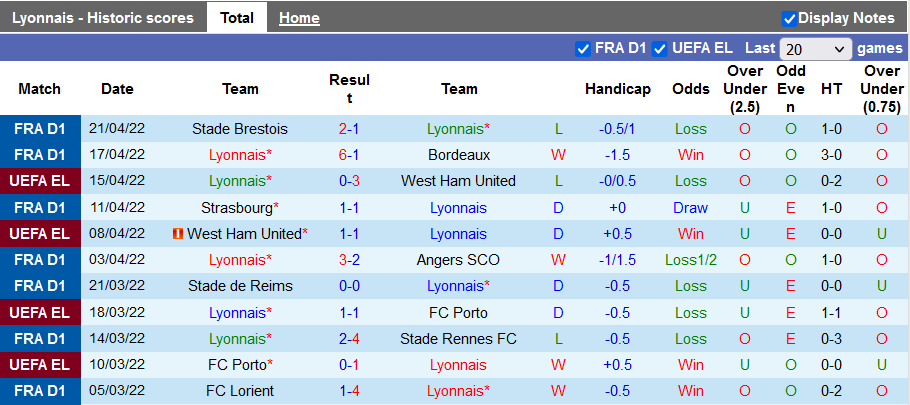Viewport: 910px width, 405px height.
Task: Open the Last 20 games dropdown
Action: click(814, 49)
